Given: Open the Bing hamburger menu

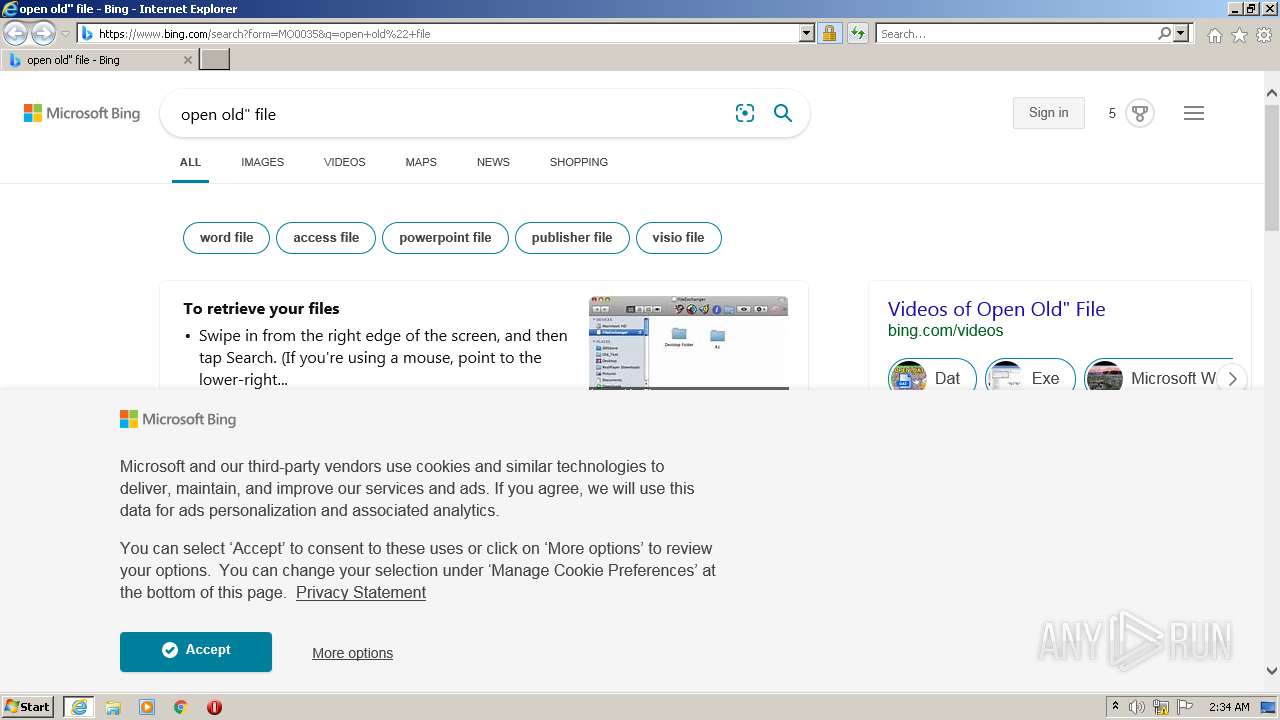Looking at the screenshot, I should pyautogui.click(x=1194, y=113).
